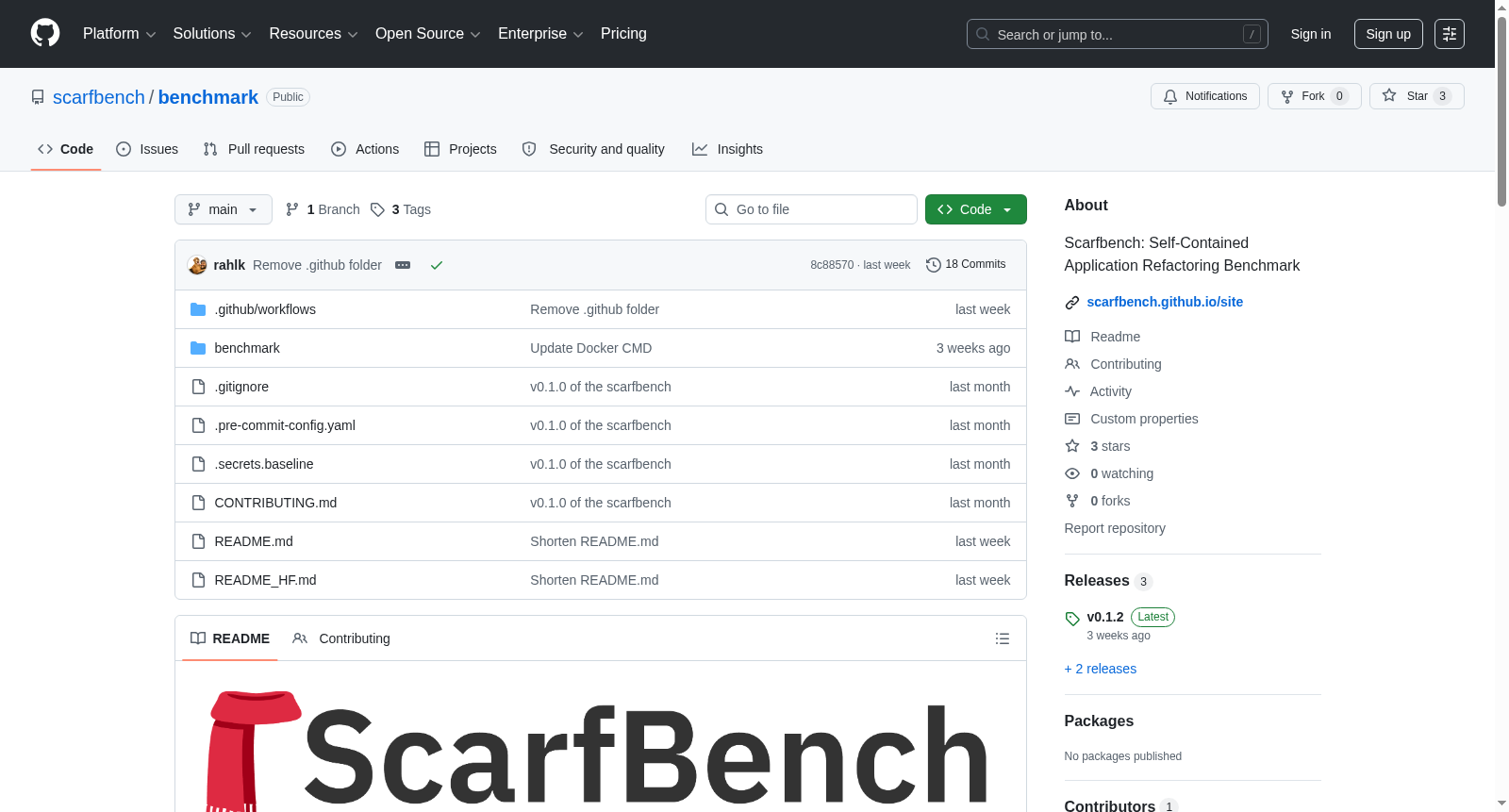Select the README tab in file viewer
Viewport: 1509px width, 812px height.
point(230,638)
